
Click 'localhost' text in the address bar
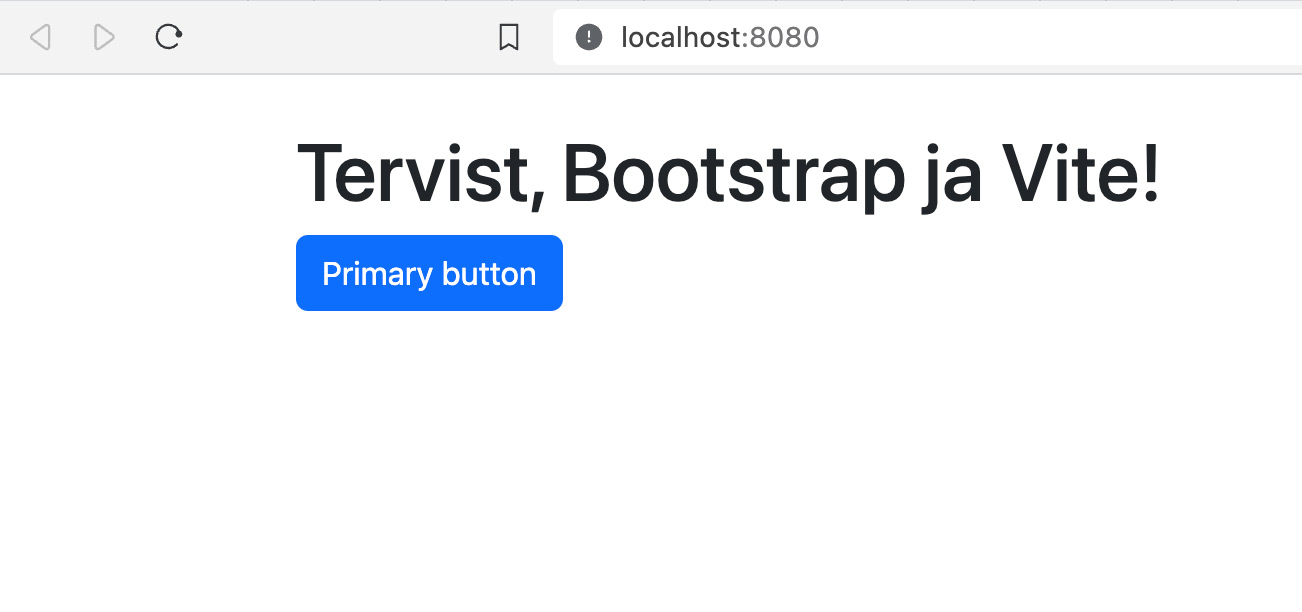pos(683,38)
